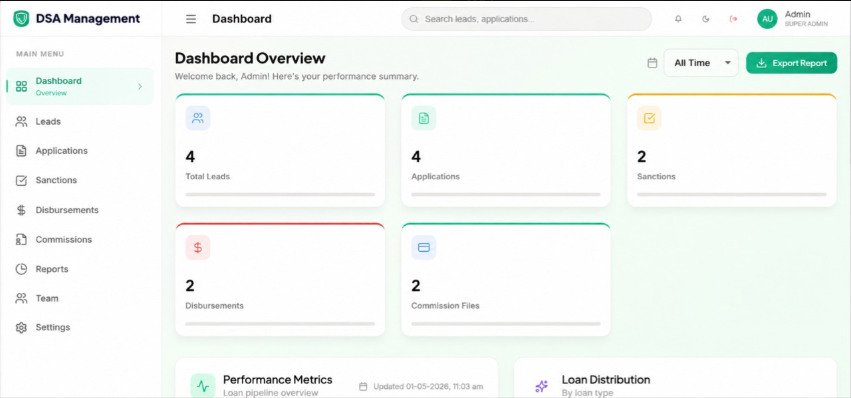Click the Performance Metrics heading
Viewport: 851px width, 398px height.
[x=278, y=380]
